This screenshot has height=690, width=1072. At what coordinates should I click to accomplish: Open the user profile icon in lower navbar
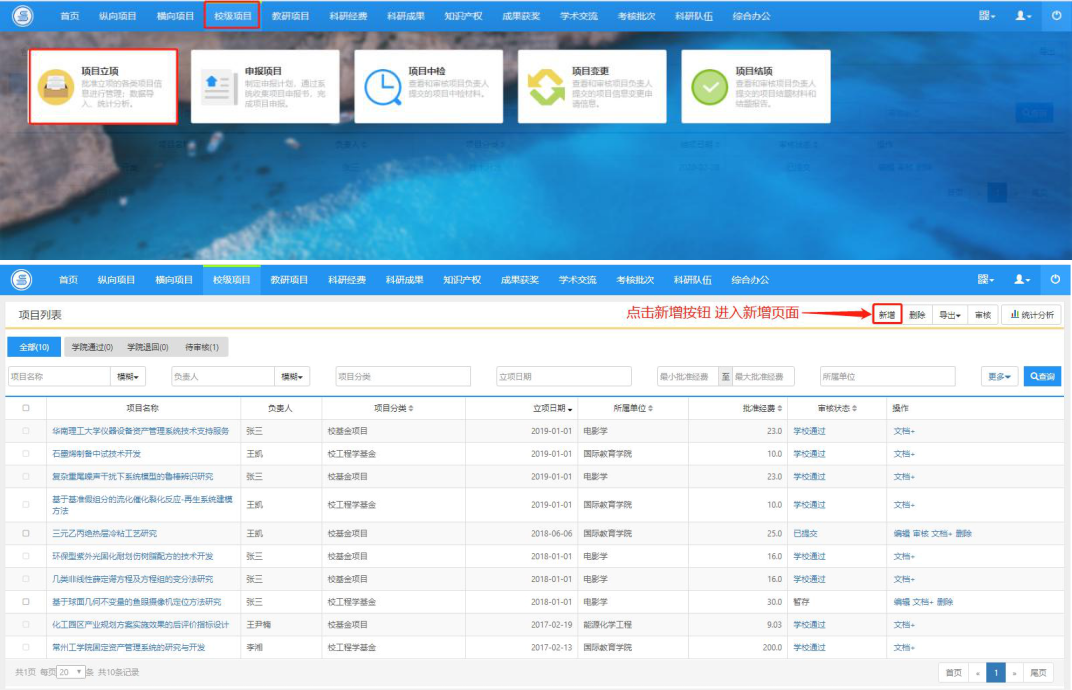click(x=1022, y=279)
